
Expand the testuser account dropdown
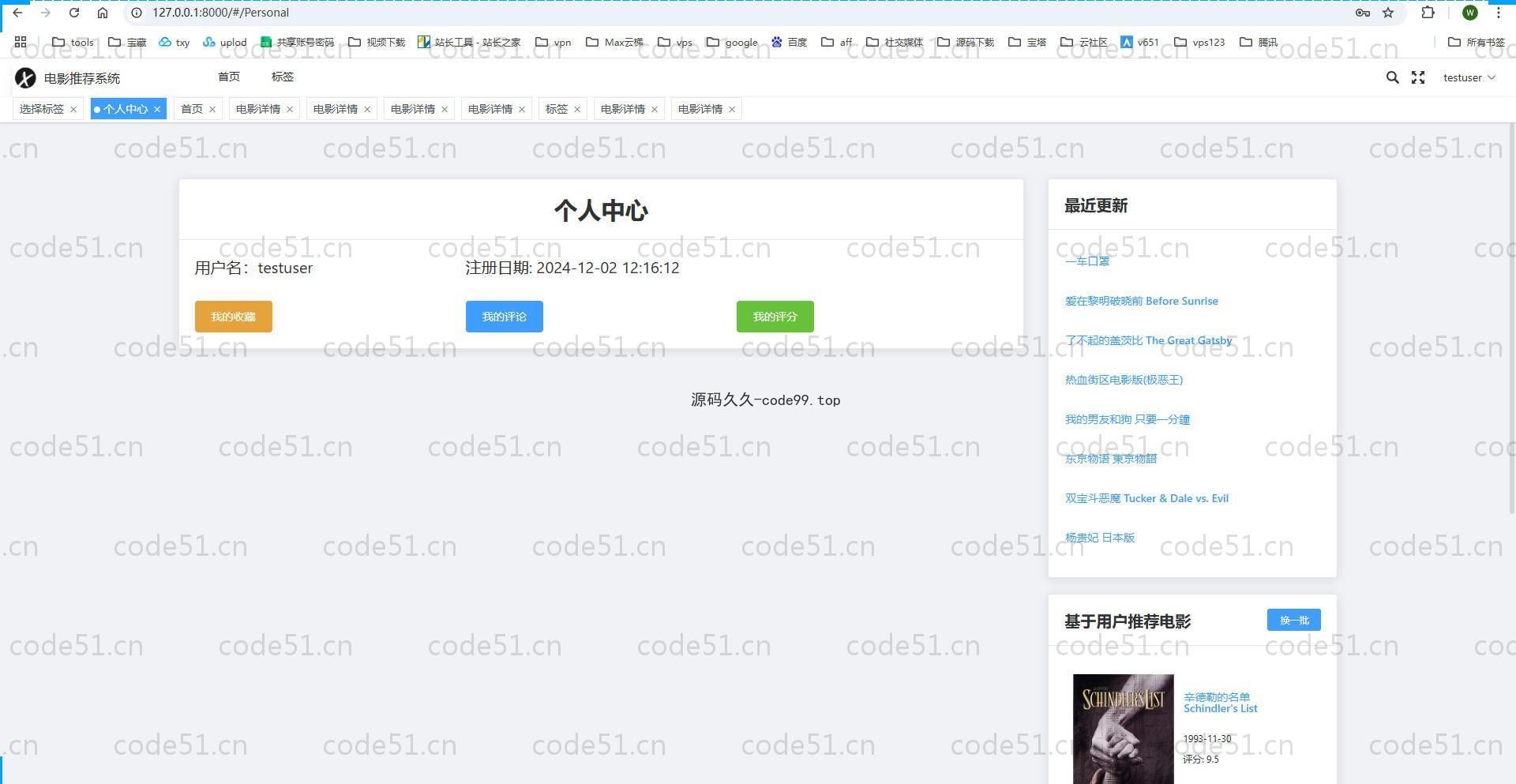point(1469,77)
